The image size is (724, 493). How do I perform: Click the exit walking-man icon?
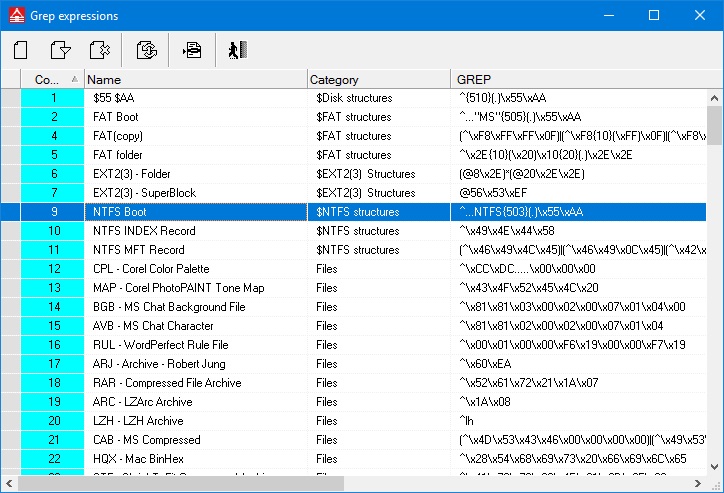(236, 49)
